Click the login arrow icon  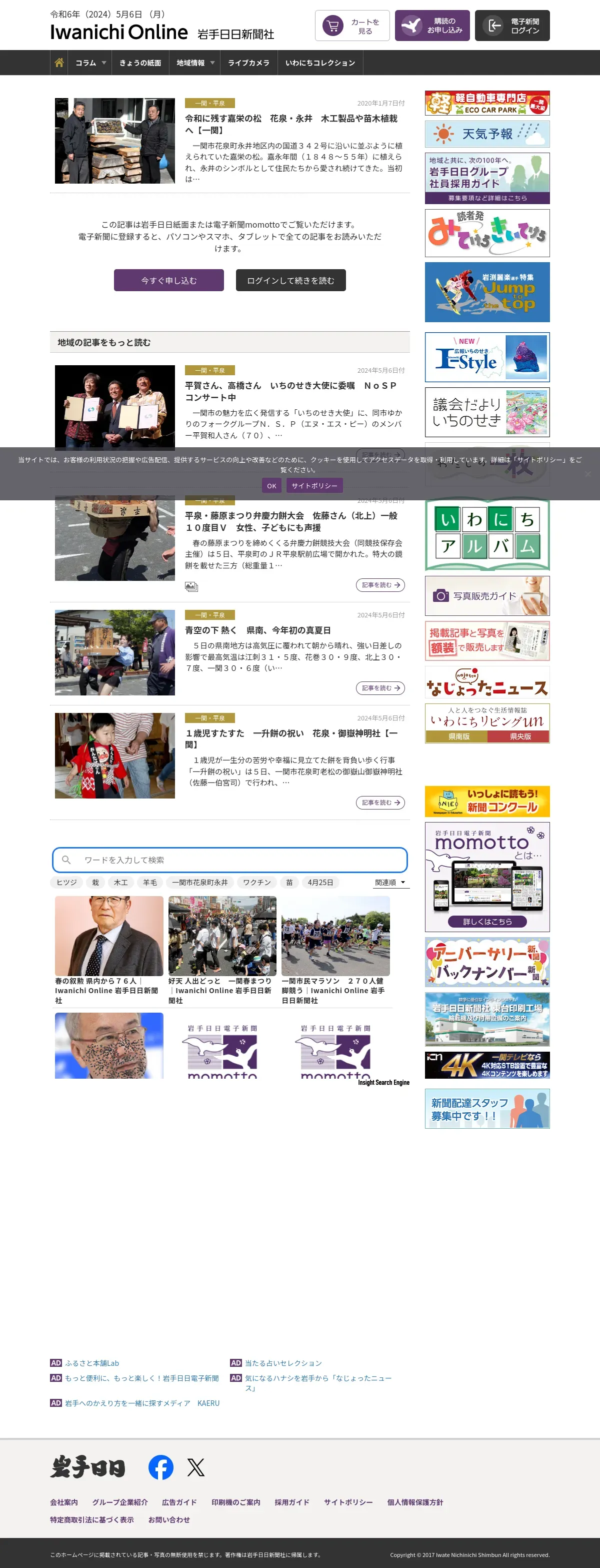pyautogui.click(x=492, y=26)
